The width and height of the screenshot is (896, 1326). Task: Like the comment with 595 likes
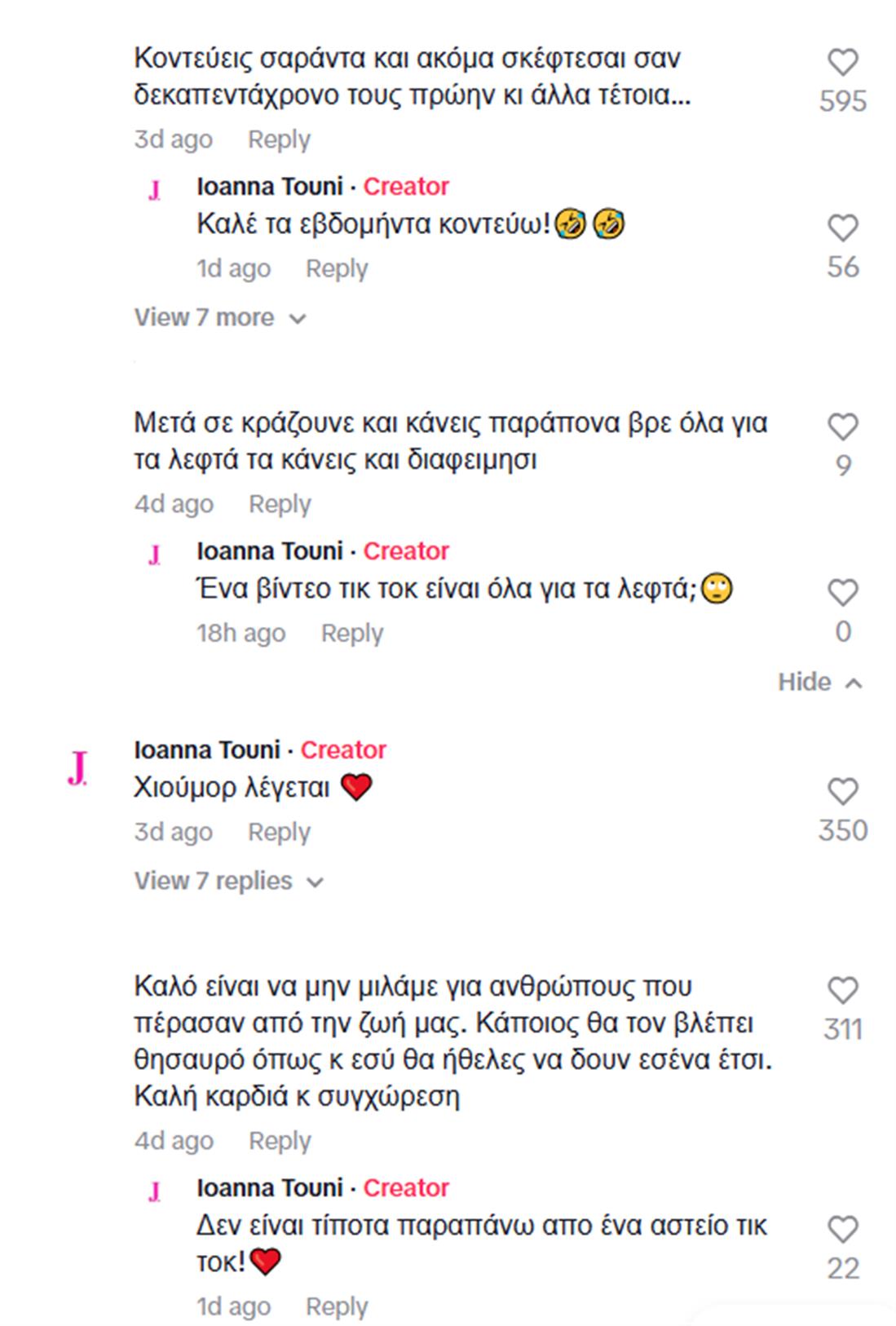click(x=843, y=63)
